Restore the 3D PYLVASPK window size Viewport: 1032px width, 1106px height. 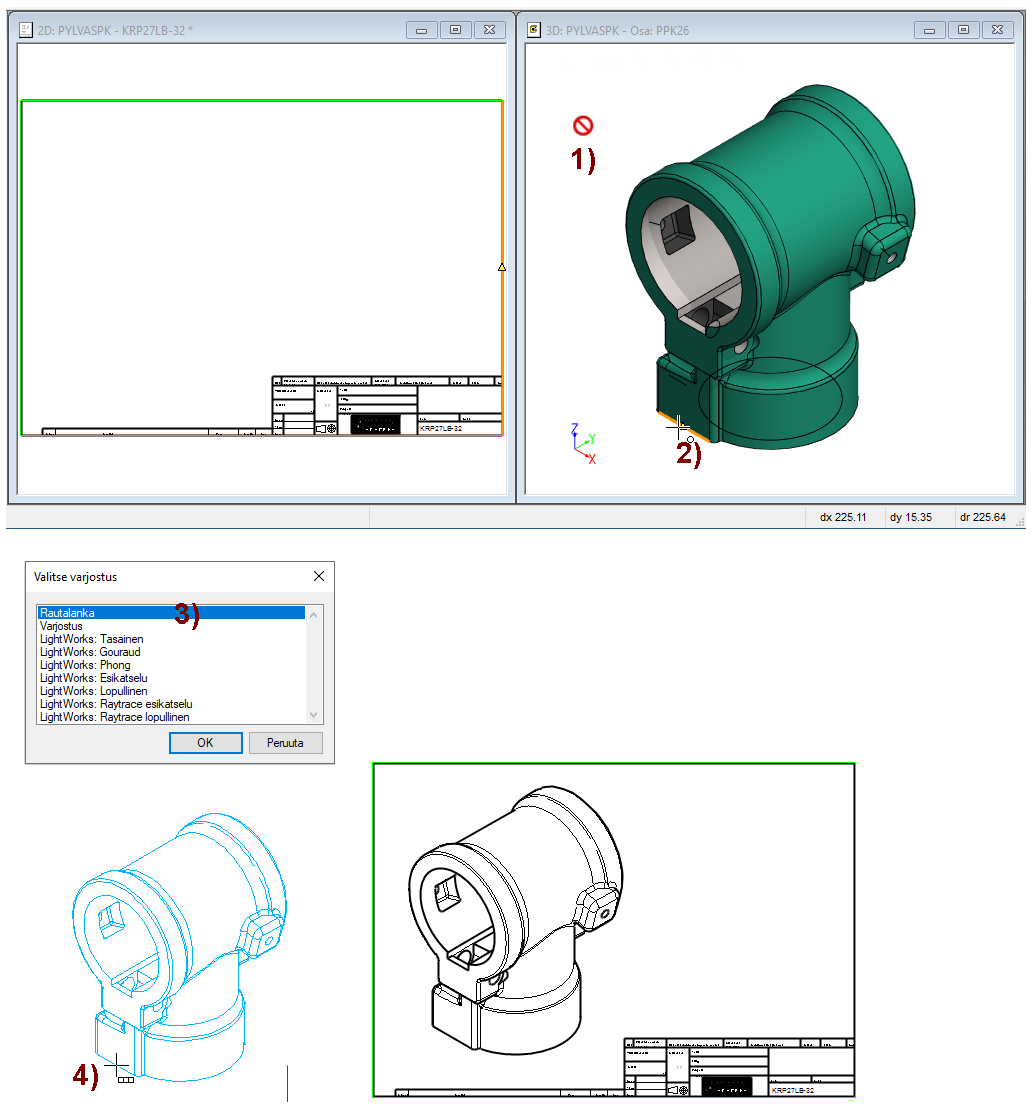(963, 30)
